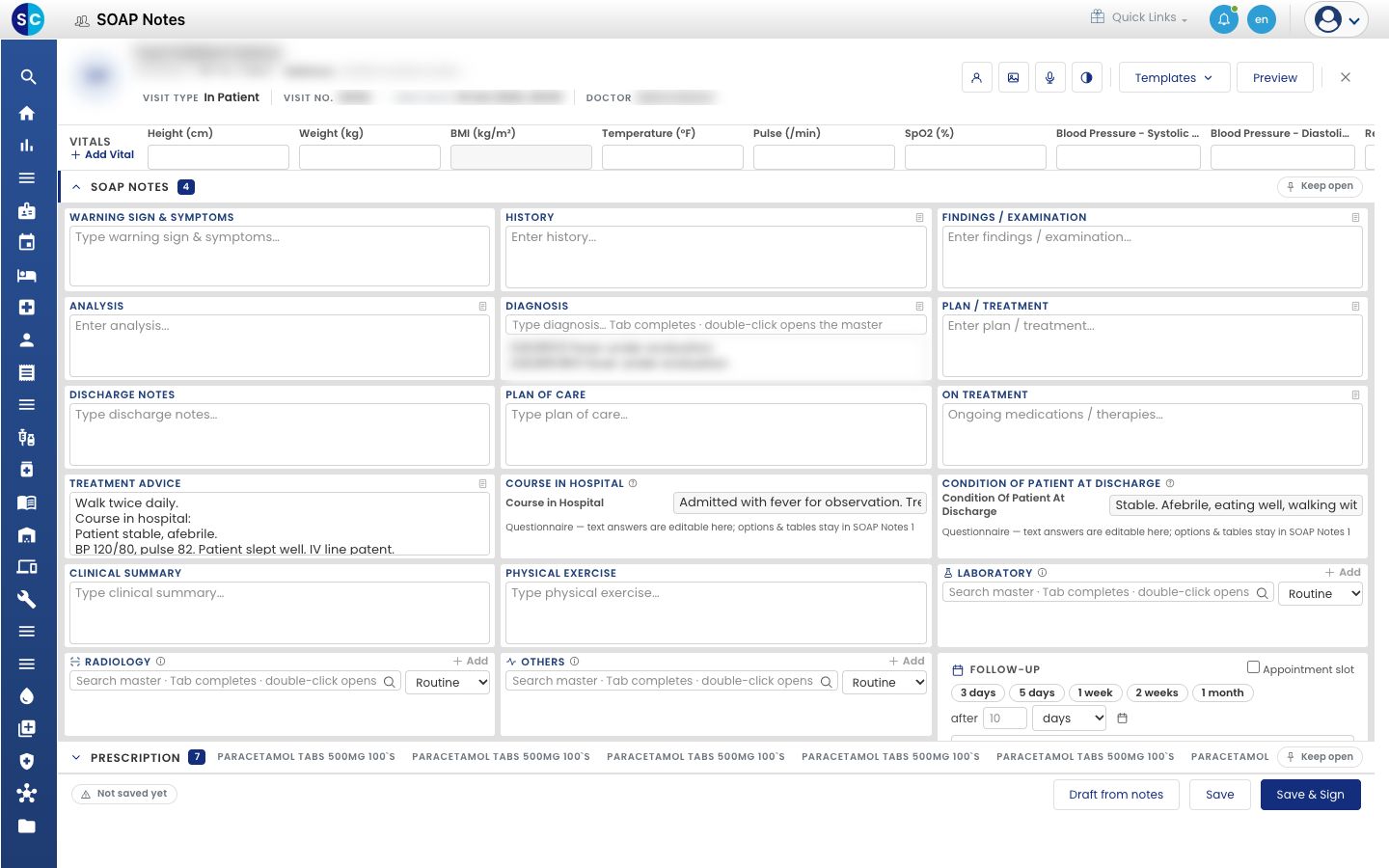Click the notification bell icon
Screen dimensions: 1389x868
click(x=1224, y=19)
